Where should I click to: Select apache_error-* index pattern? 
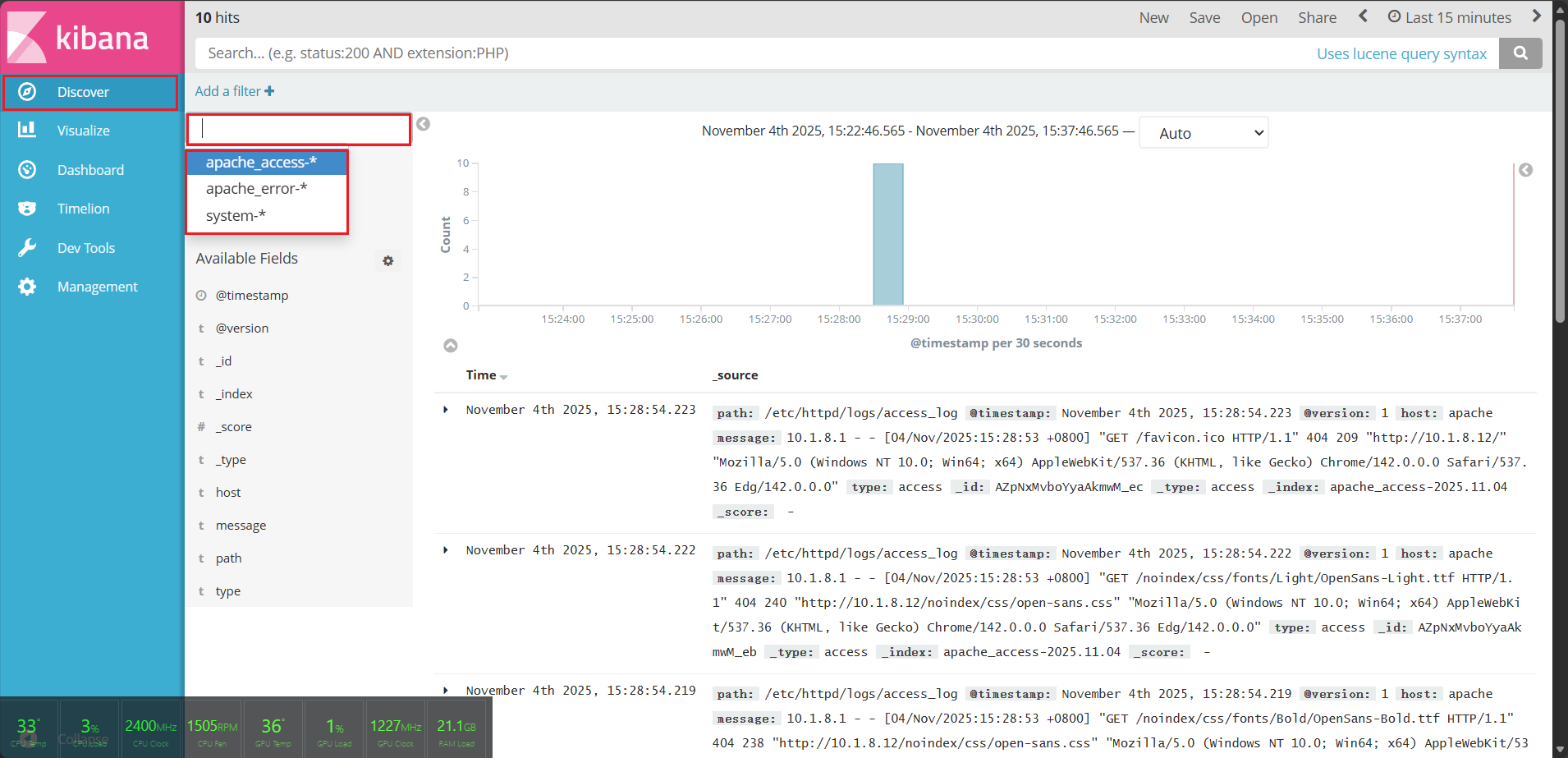(x=267, y=189)
